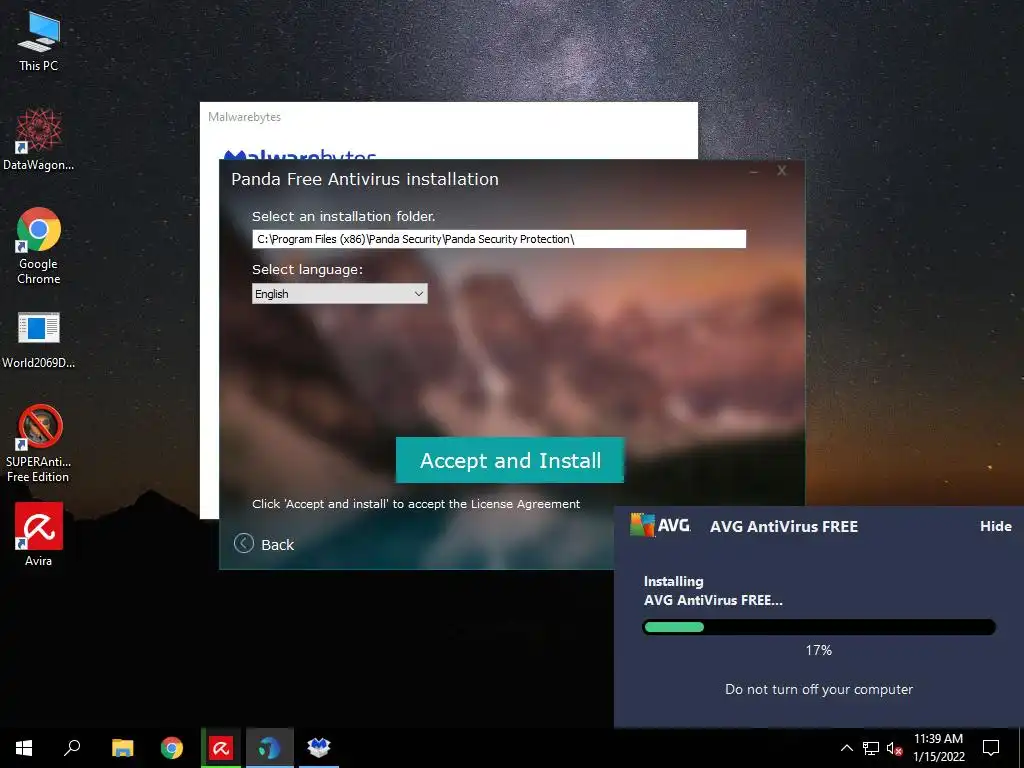The image size is (1024, 768).
Task: Click the muted volume tray icon
Action: (895, 748)
